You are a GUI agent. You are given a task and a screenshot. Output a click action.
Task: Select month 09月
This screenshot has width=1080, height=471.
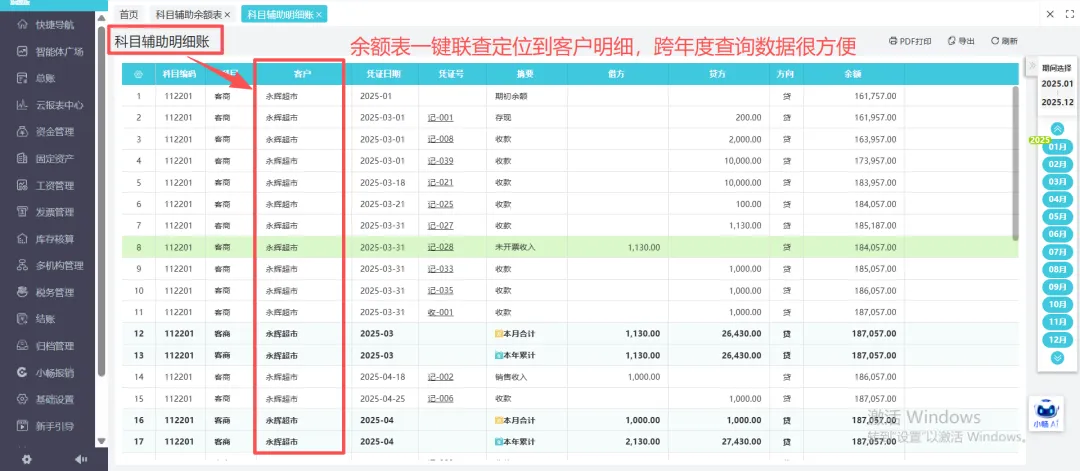1057,286
